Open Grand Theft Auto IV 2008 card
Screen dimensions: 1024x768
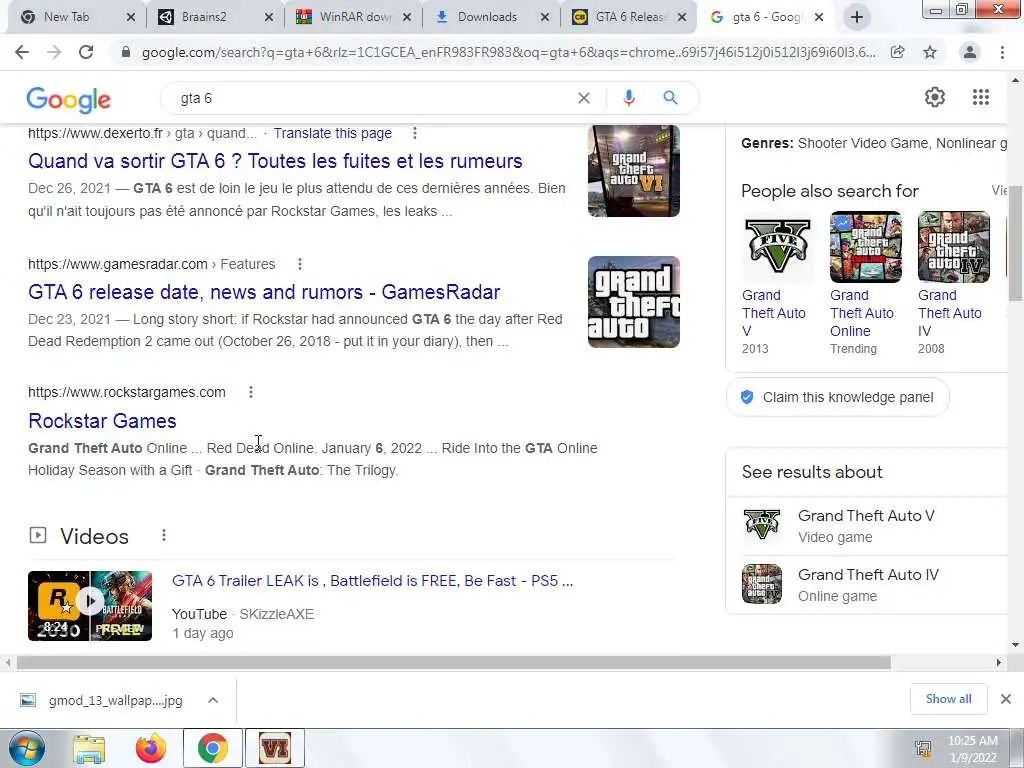click(x=953, y=284)
